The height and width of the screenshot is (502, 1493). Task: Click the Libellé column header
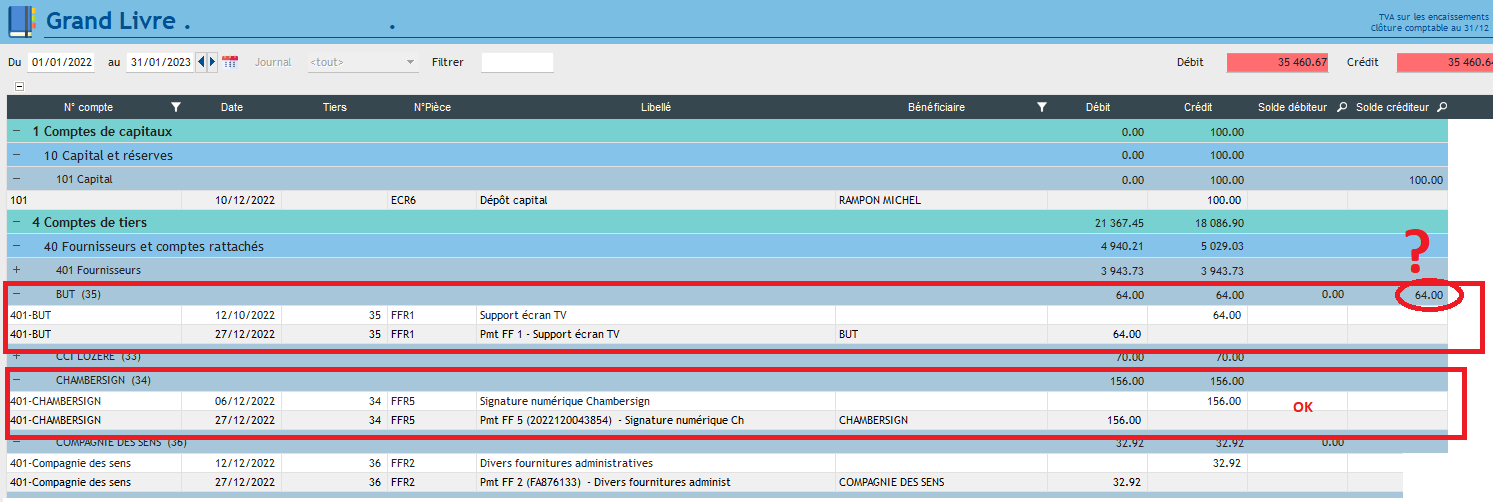655,107
